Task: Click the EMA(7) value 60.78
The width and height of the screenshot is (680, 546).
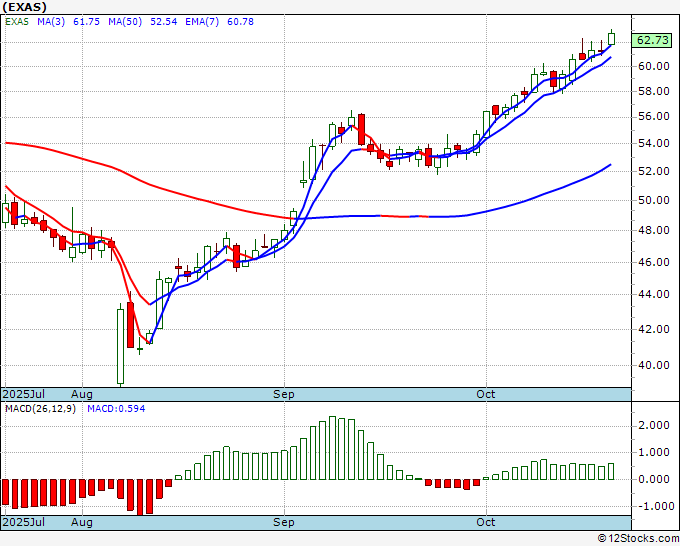Action: click(x=240, y=22)
